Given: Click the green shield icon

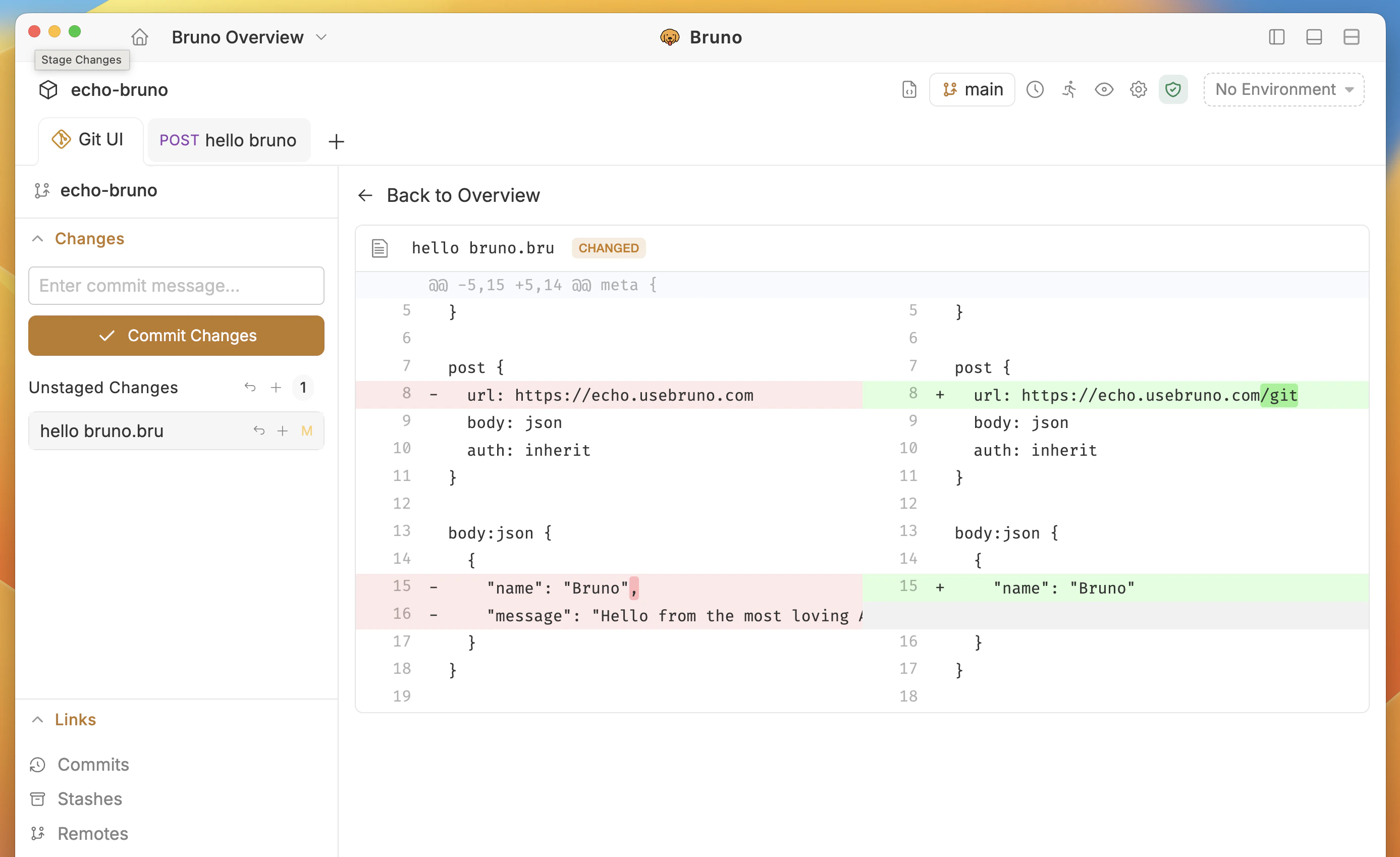Looking at the screenshot, I should point(1173,90).
